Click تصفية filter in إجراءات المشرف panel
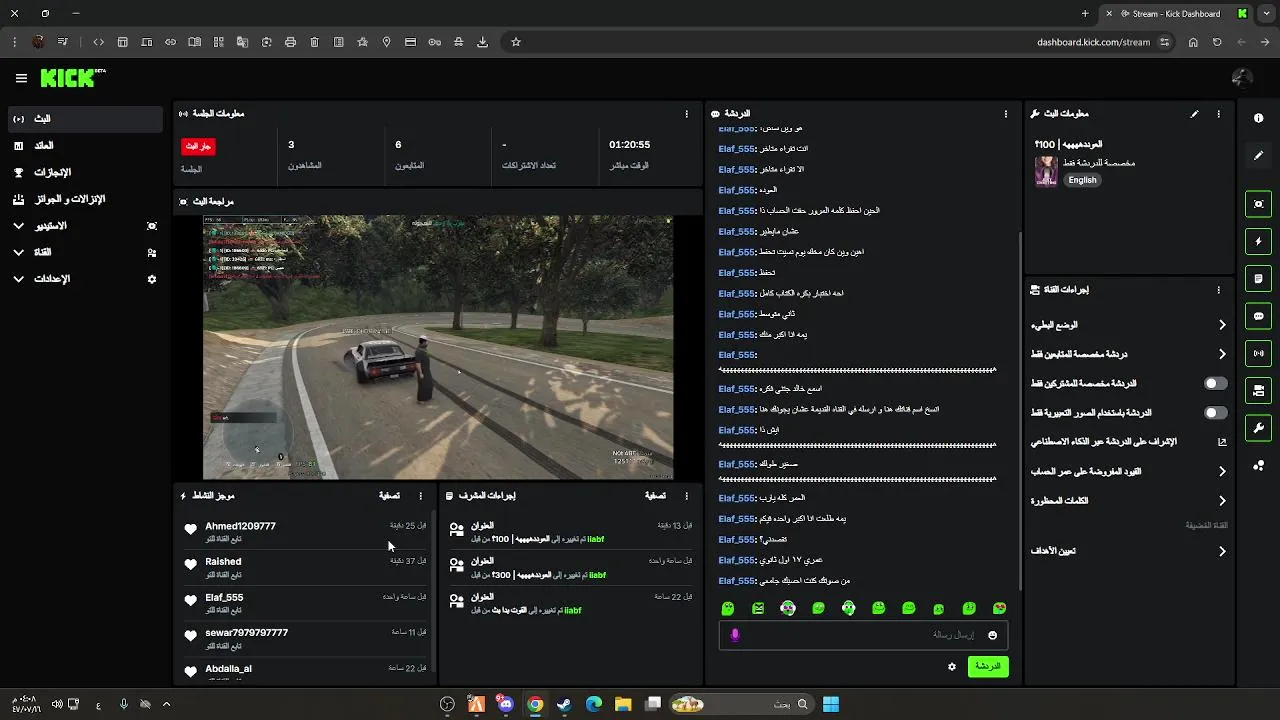Screen dimensions: 1280x720 point(655,496)
